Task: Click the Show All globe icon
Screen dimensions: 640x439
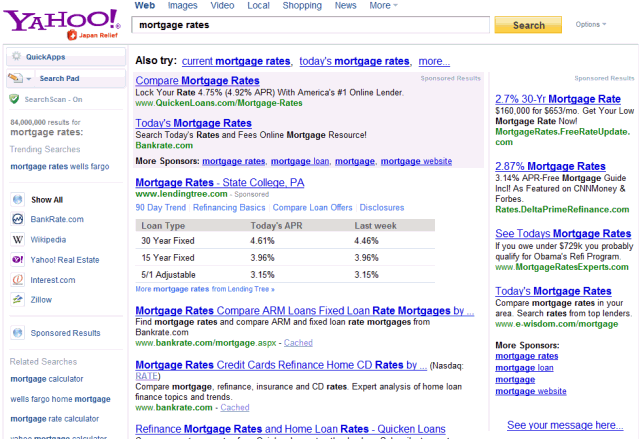Action: (18, 200)
